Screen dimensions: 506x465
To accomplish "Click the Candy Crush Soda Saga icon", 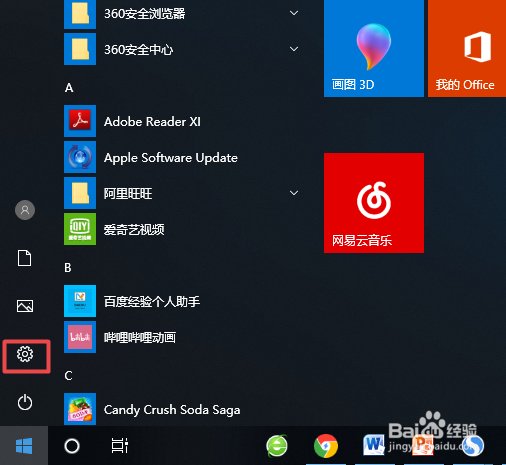I will tap(80, 409).
